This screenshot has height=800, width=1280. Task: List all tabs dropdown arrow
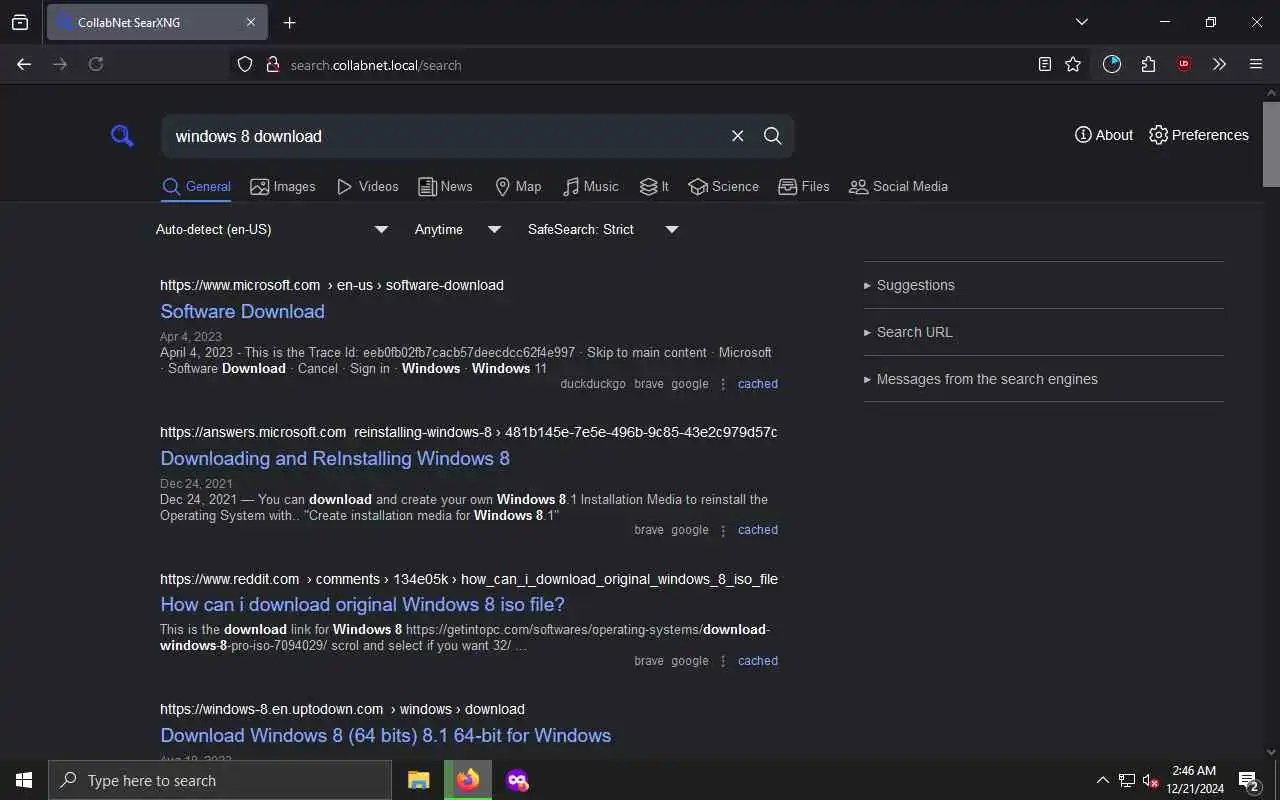point(1081,22)
